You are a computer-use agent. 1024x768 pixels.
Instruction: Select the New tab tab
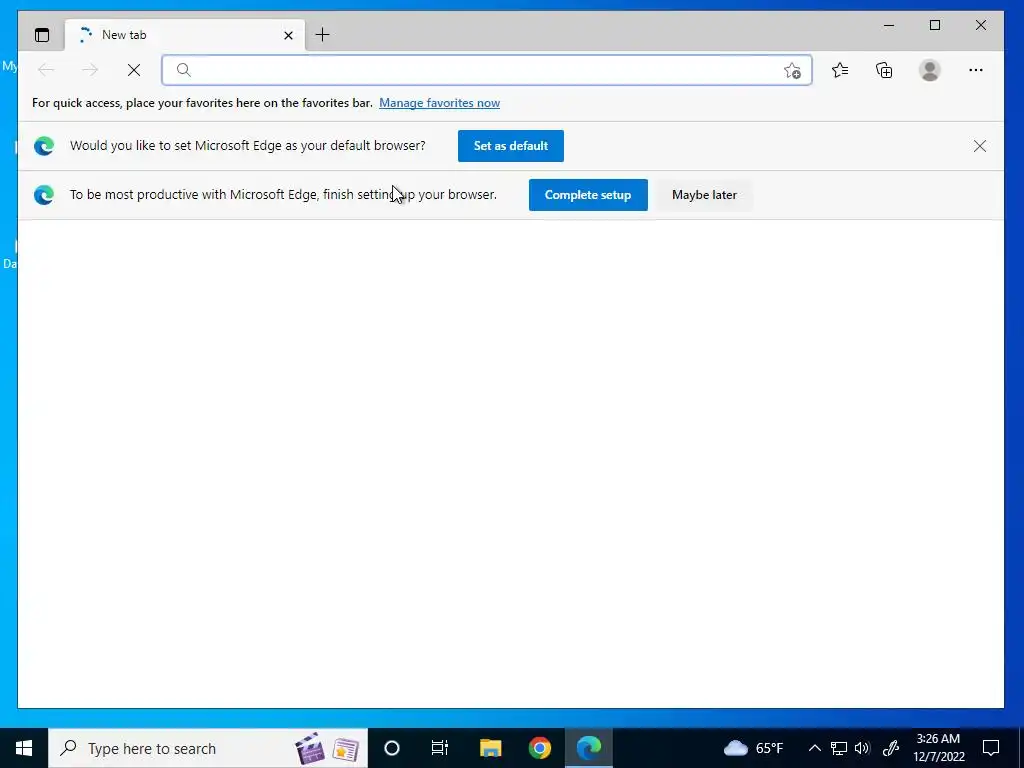tap(184, 35)
